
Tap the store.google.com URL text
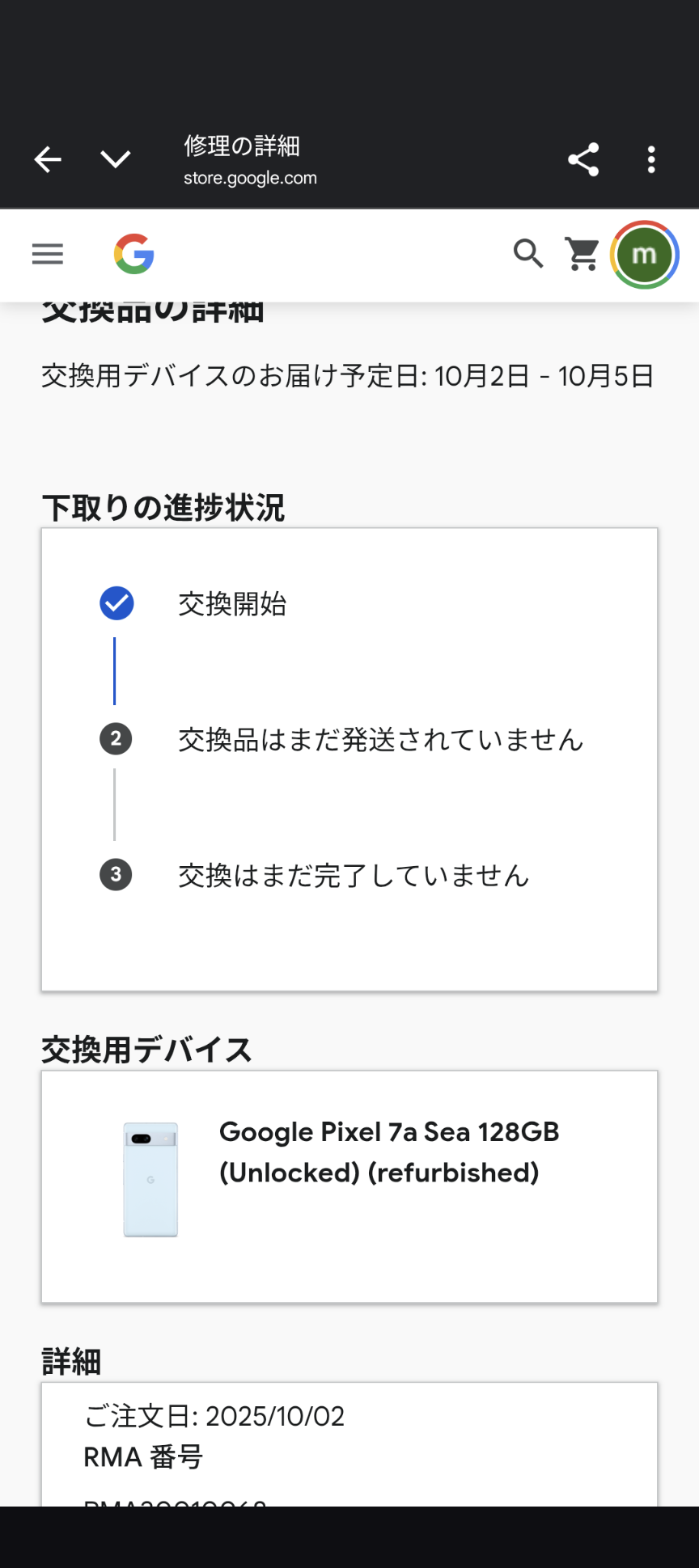click(250, 178)
